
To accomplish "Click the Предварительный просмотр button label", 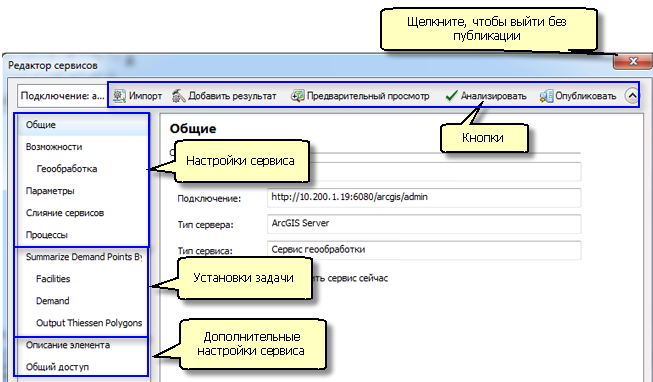I will click(368, 96).
